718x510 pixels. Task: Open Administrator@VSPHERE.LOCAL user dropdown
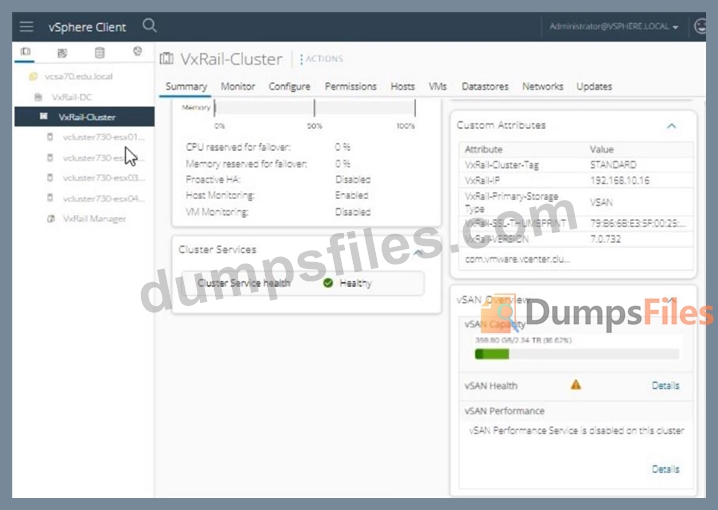click(614, 27)
